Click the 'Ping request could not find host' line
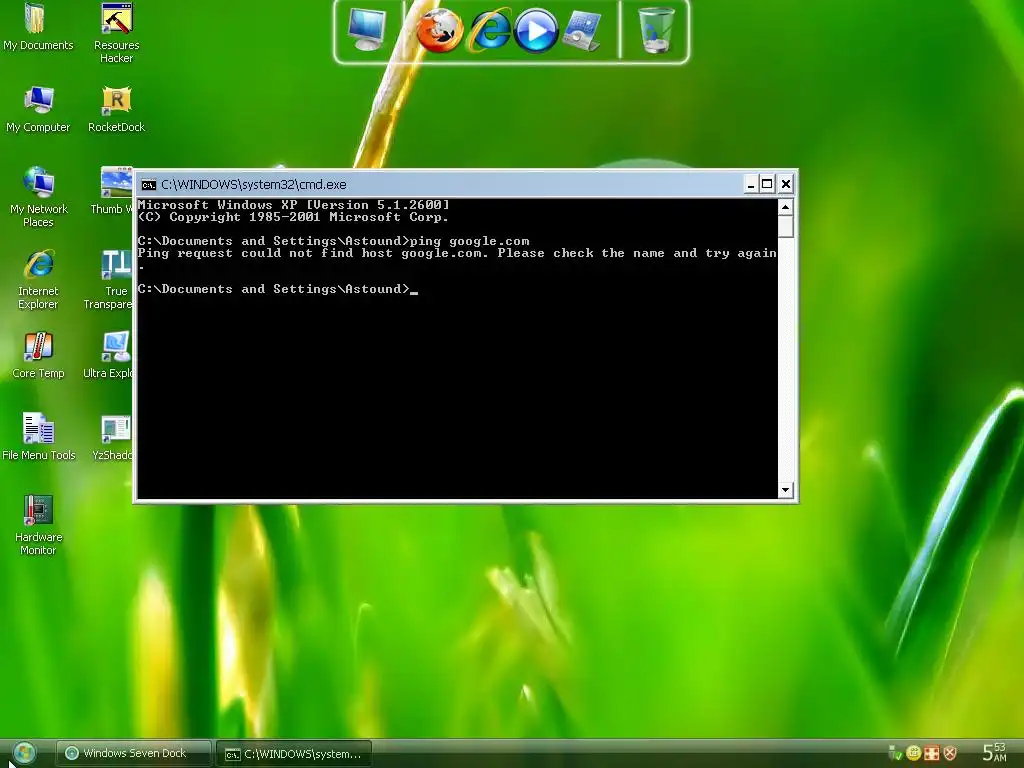 coord(457,253)
